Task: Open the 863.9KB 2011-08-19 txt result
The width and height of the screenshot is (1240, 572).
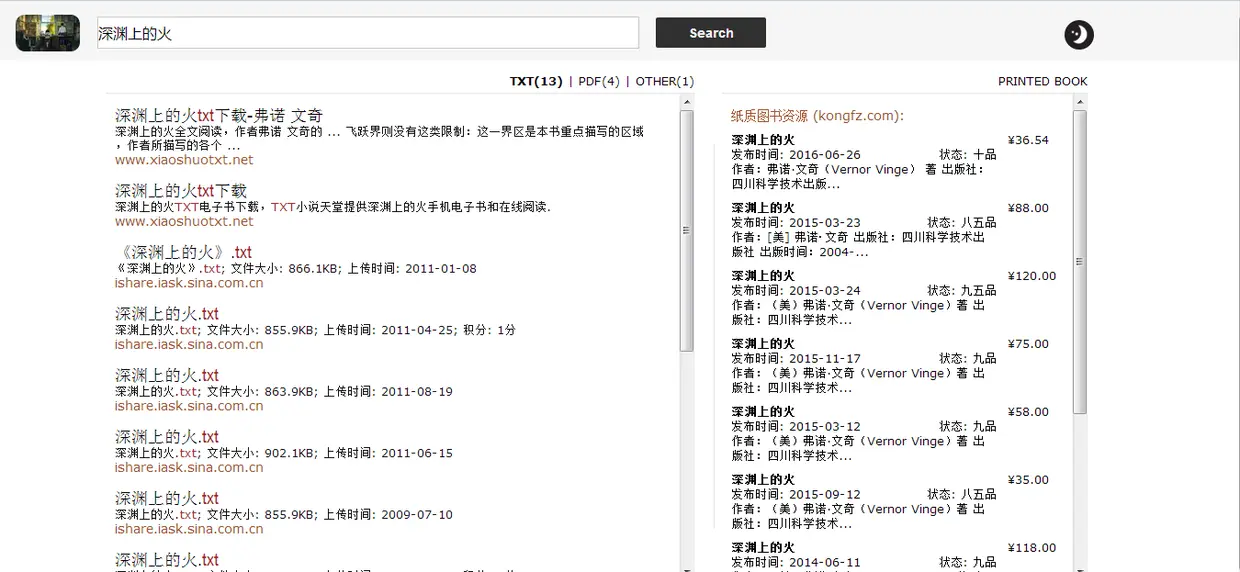Action: click(167, 375)
